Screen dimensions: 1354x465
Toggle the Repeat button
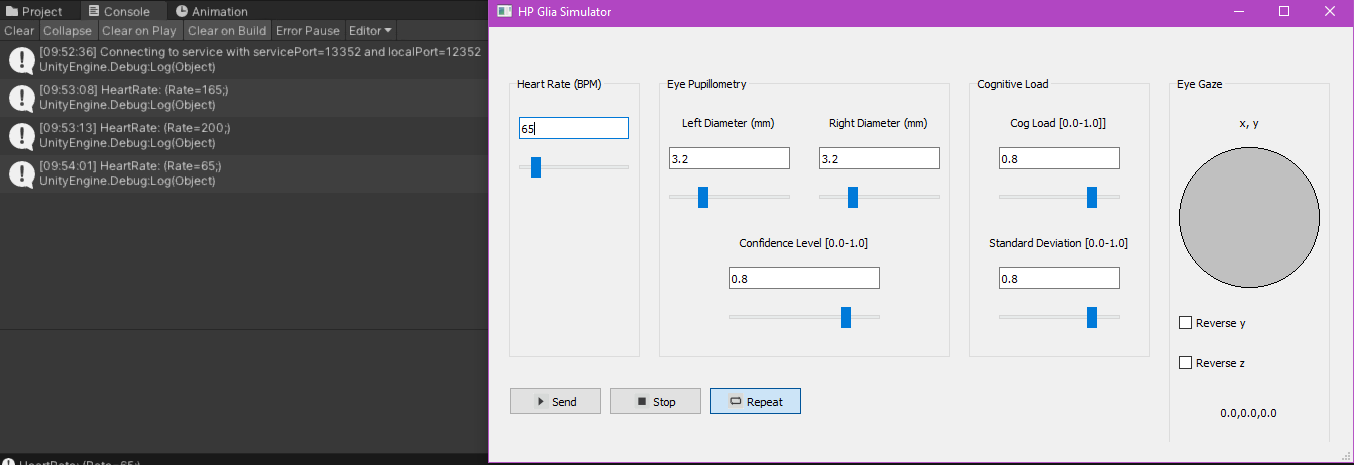coord(755,401)
